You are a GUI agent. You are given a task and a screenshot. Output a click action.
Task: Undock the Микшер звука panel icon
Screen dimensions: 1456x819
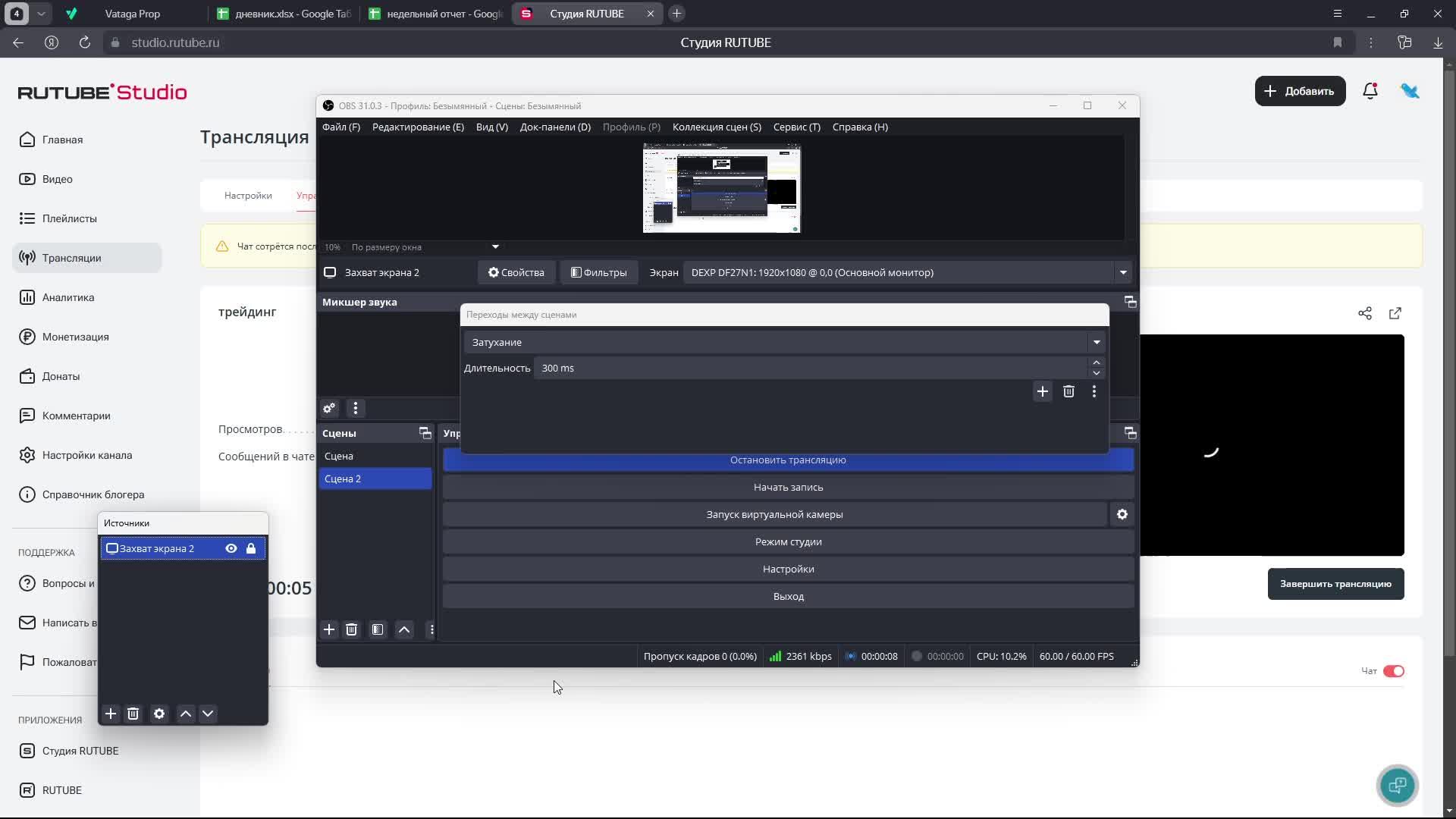pos(1130,302)
